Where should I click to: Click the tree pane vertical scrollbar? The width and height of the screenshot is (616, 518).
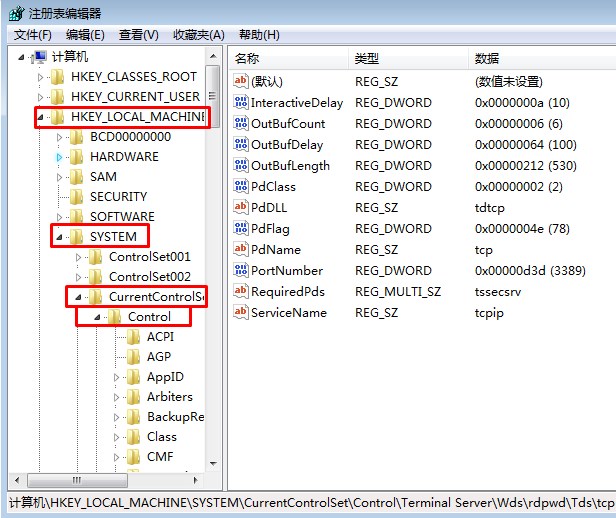pyautogui.click(x=213, y=300)
